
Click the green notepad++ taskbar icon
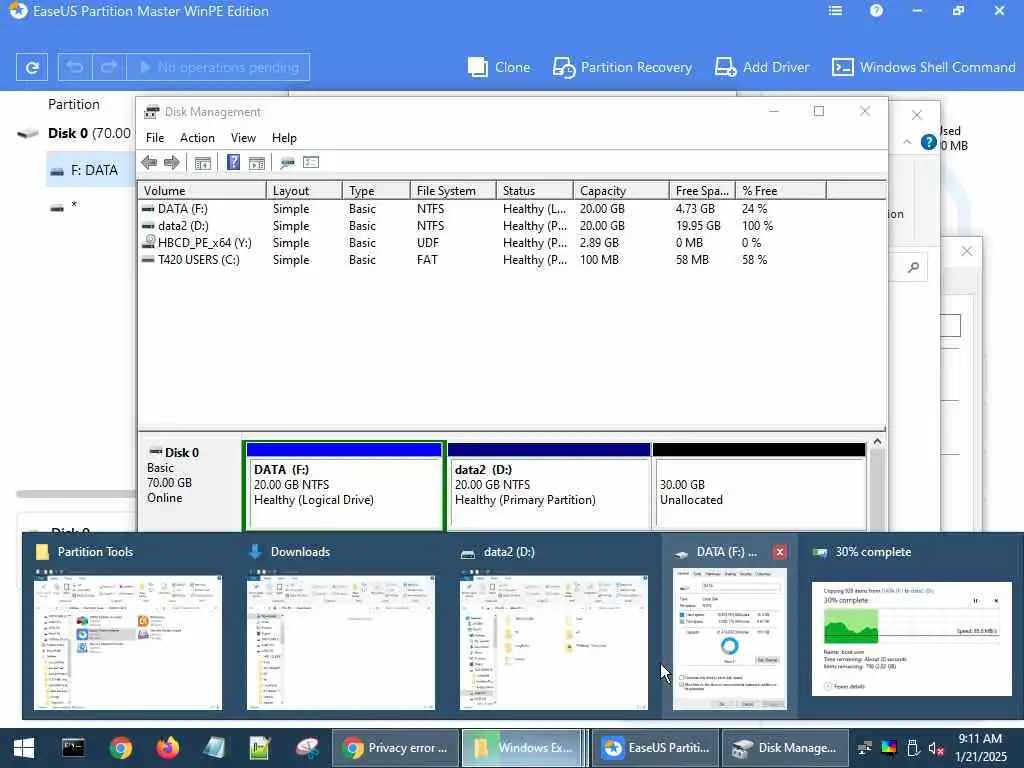(260, 748)
